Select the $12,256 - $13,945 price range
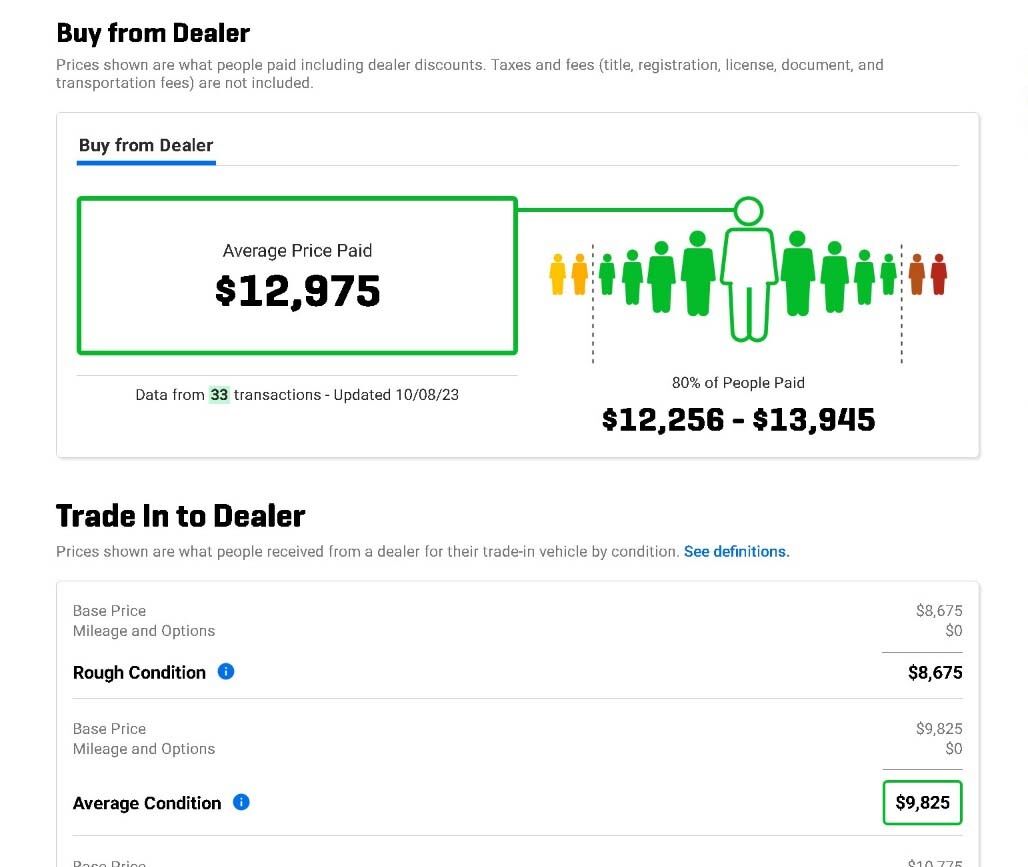The width and height of the screenshot is (1028, 867). pos(738,420)
